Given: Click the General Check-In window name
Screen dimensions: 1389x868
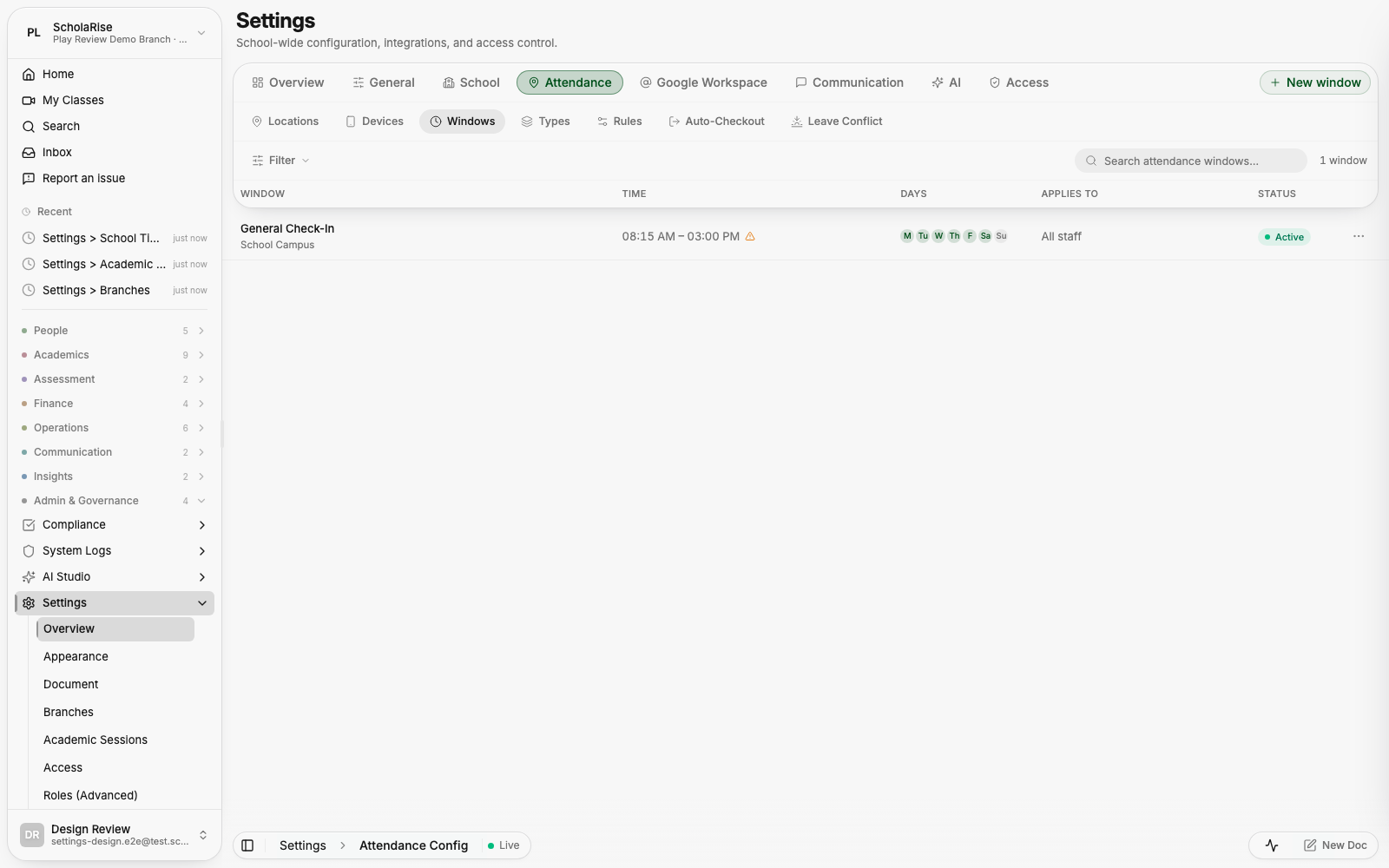Looking at the screenshot, I should [287, 228].
